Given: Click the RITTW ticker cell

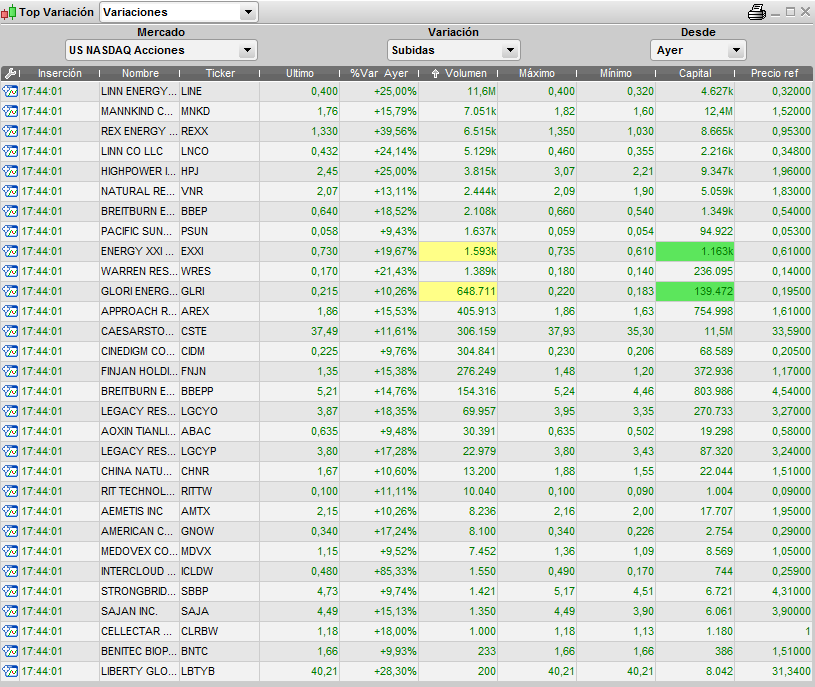Looking at the screenshot, I should coord(219,492).
